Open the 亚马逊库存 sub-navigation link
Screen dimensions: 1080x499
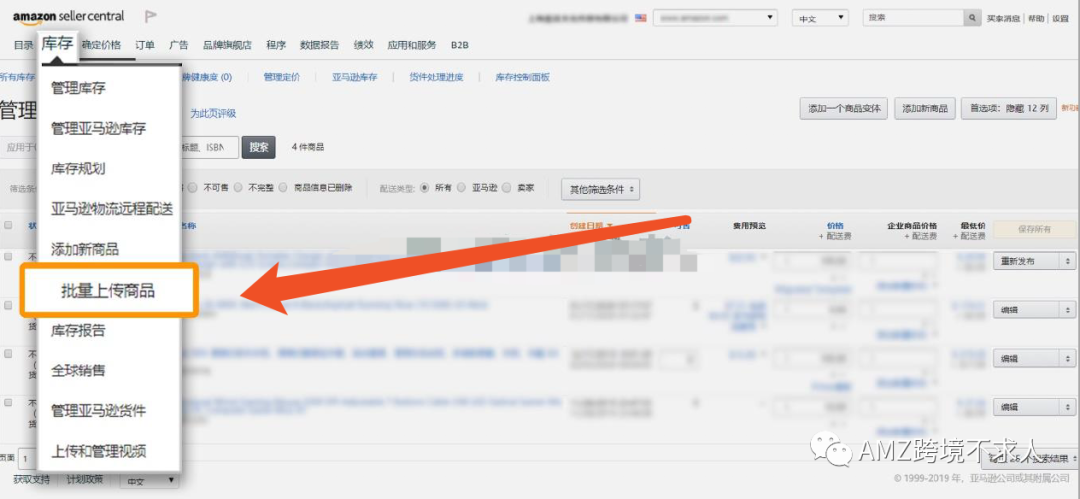355,77
